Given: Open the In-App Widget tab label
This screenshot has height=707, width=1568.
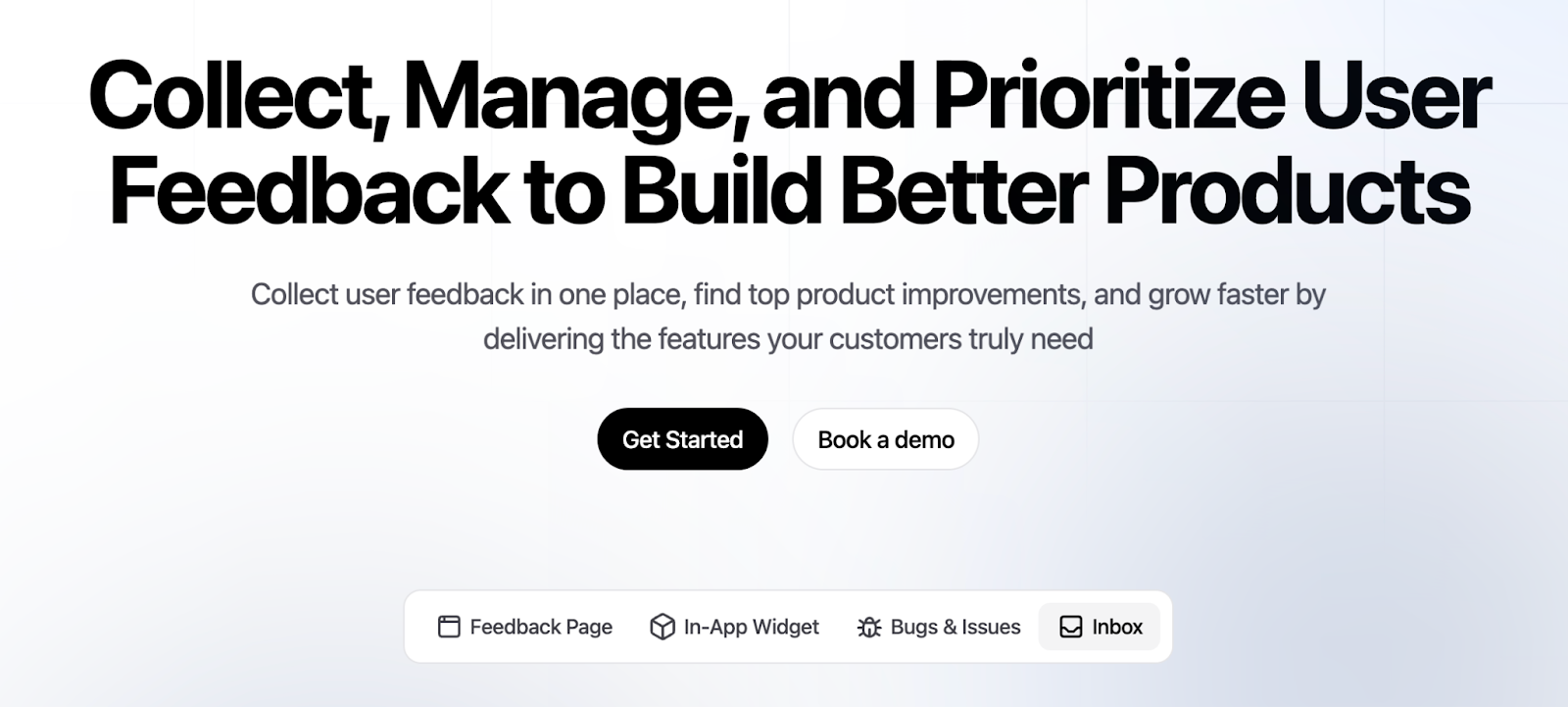Looking at the screenshot, I should (752, 627).
